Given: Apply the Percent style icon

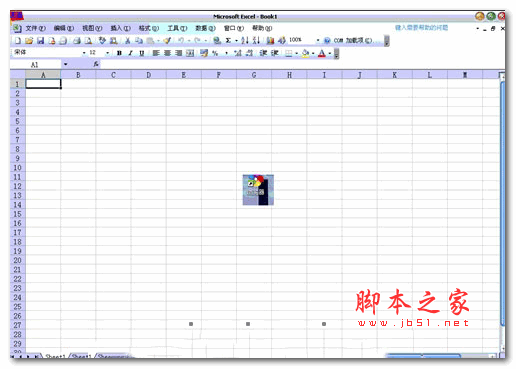Looking at the screenshot, I should click(x=215, y=53).
